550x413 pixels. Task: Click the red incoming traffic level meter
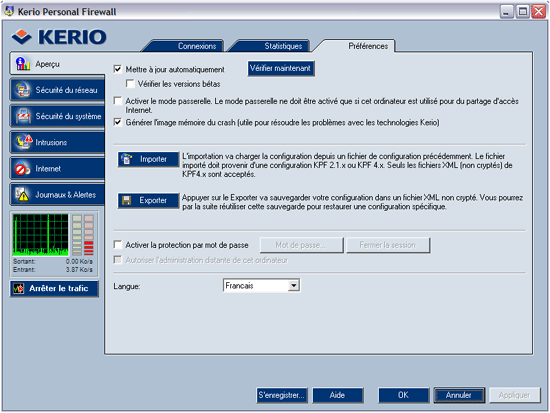point(89,235)
